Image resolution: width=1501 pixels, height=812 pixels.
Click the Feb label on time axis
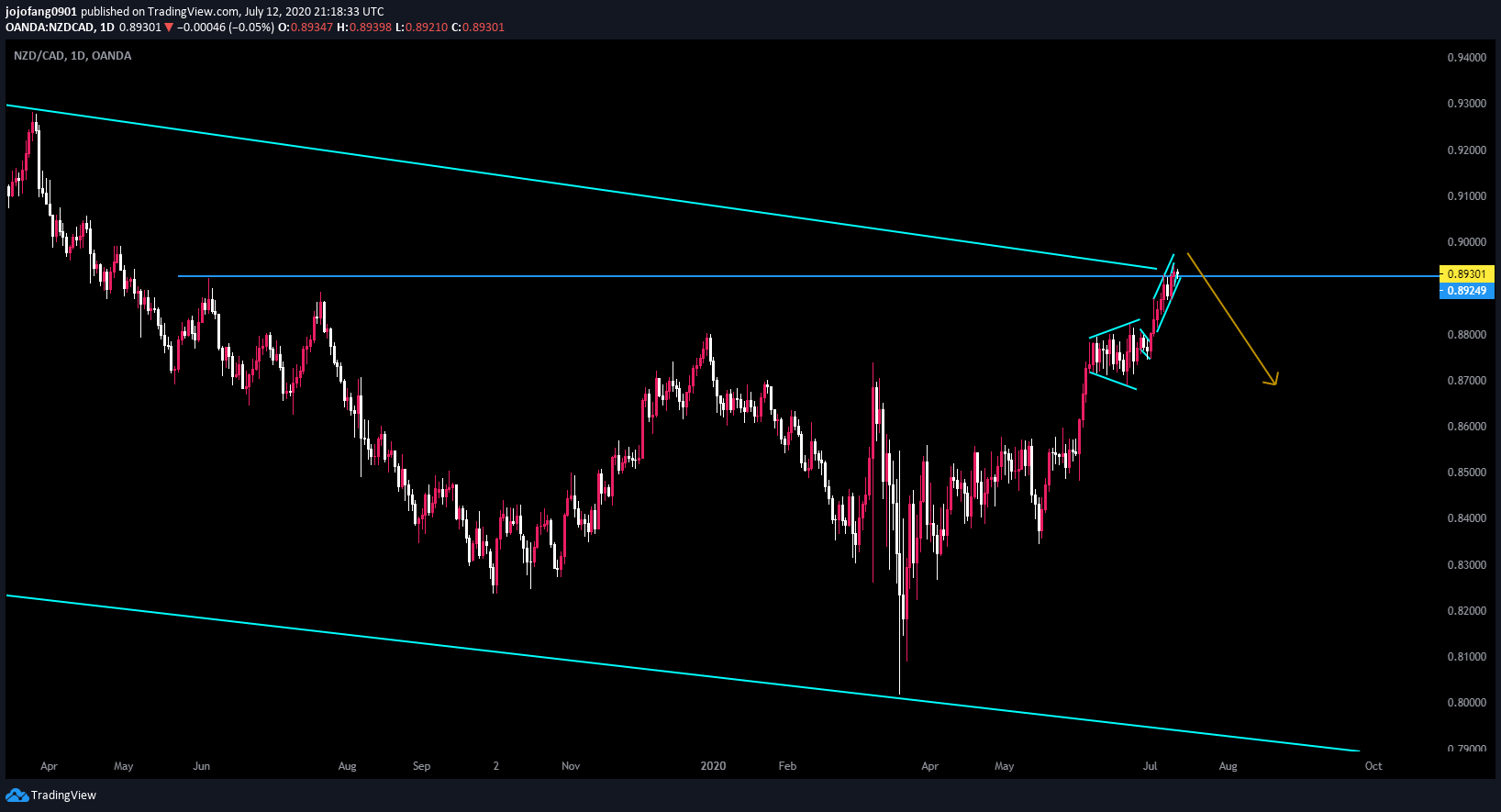coord(787,766)
